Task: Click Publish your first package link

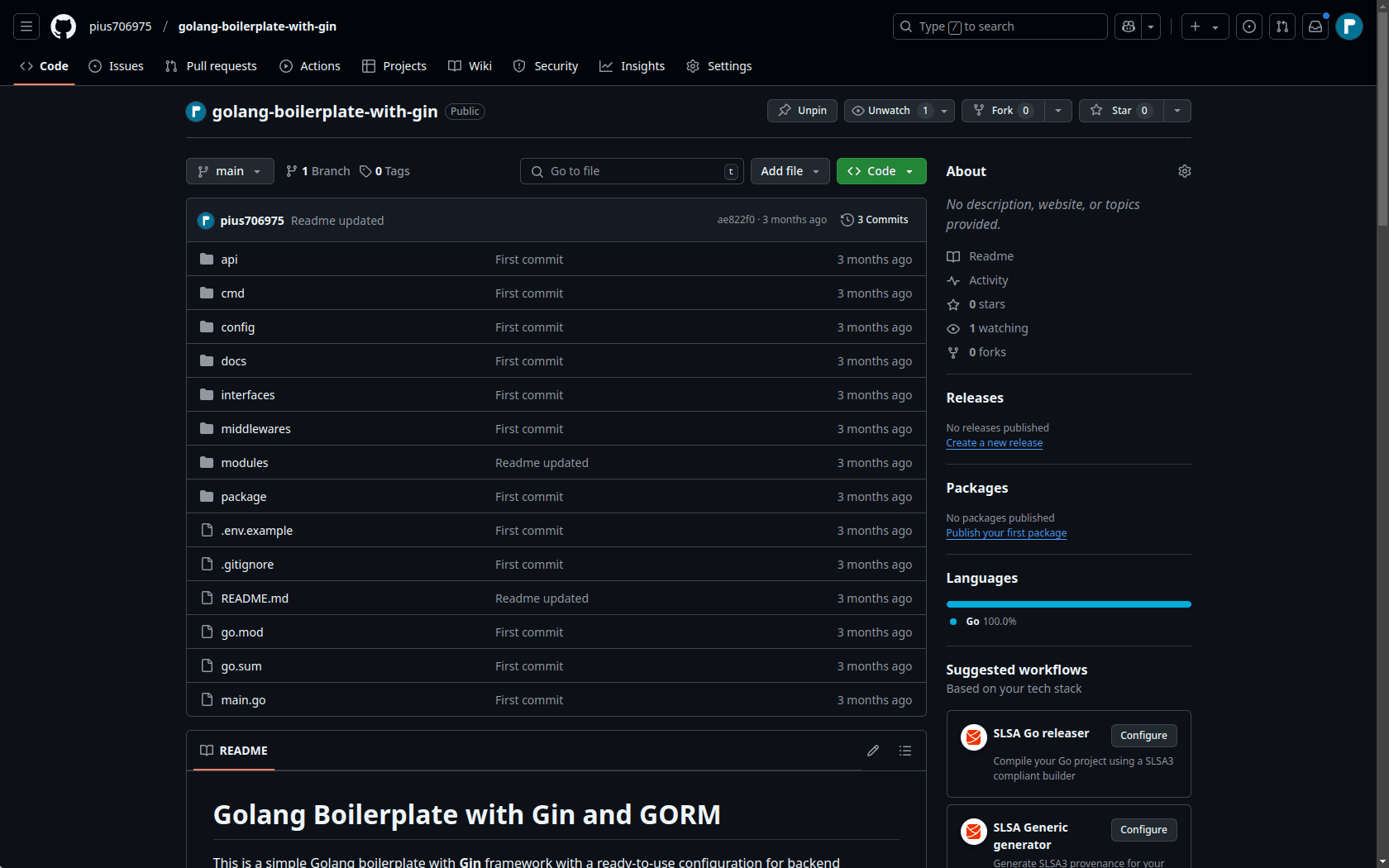Action: tap(1006, 533)
